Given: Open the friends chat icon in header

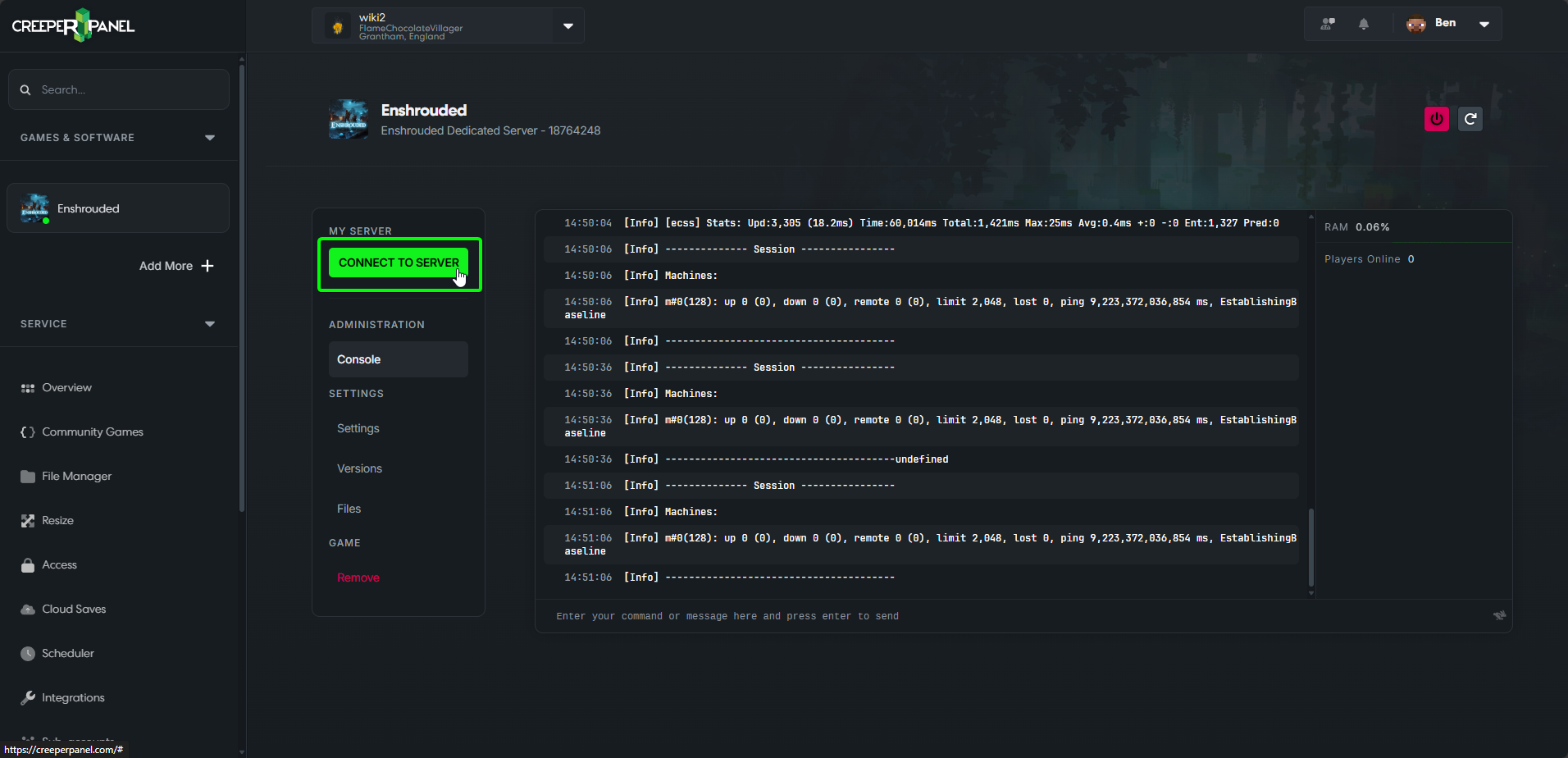Looking at the screenshot, I should 1328,24.
